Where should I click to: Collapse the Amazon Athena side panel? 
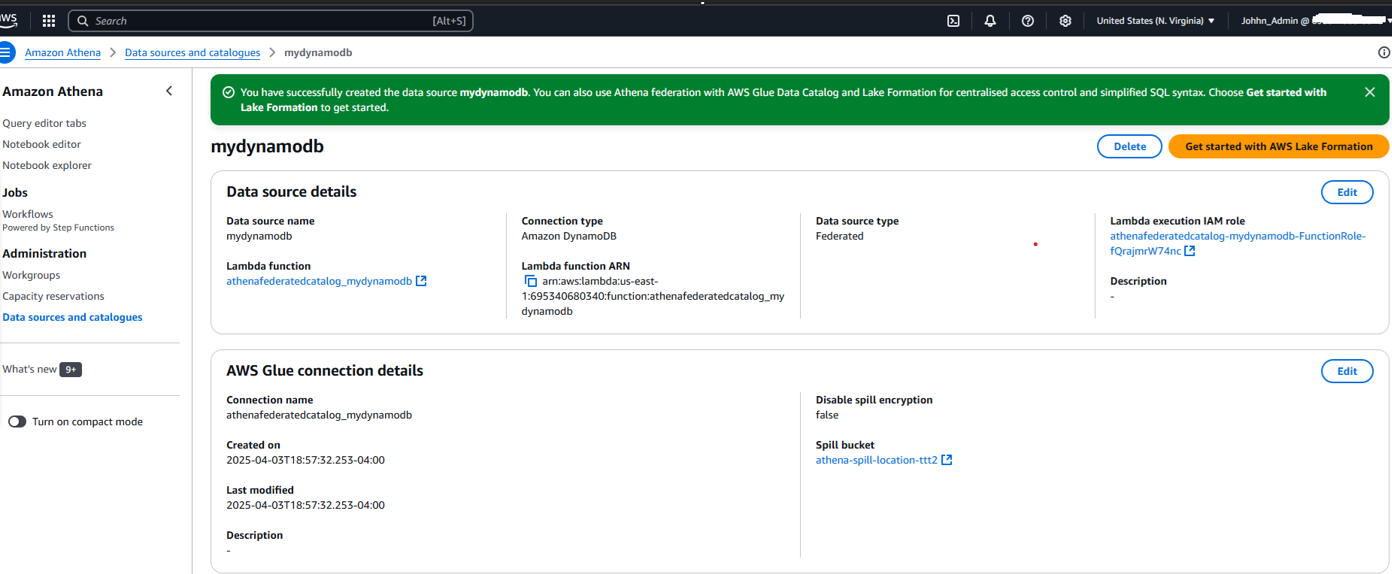(169, 91)
